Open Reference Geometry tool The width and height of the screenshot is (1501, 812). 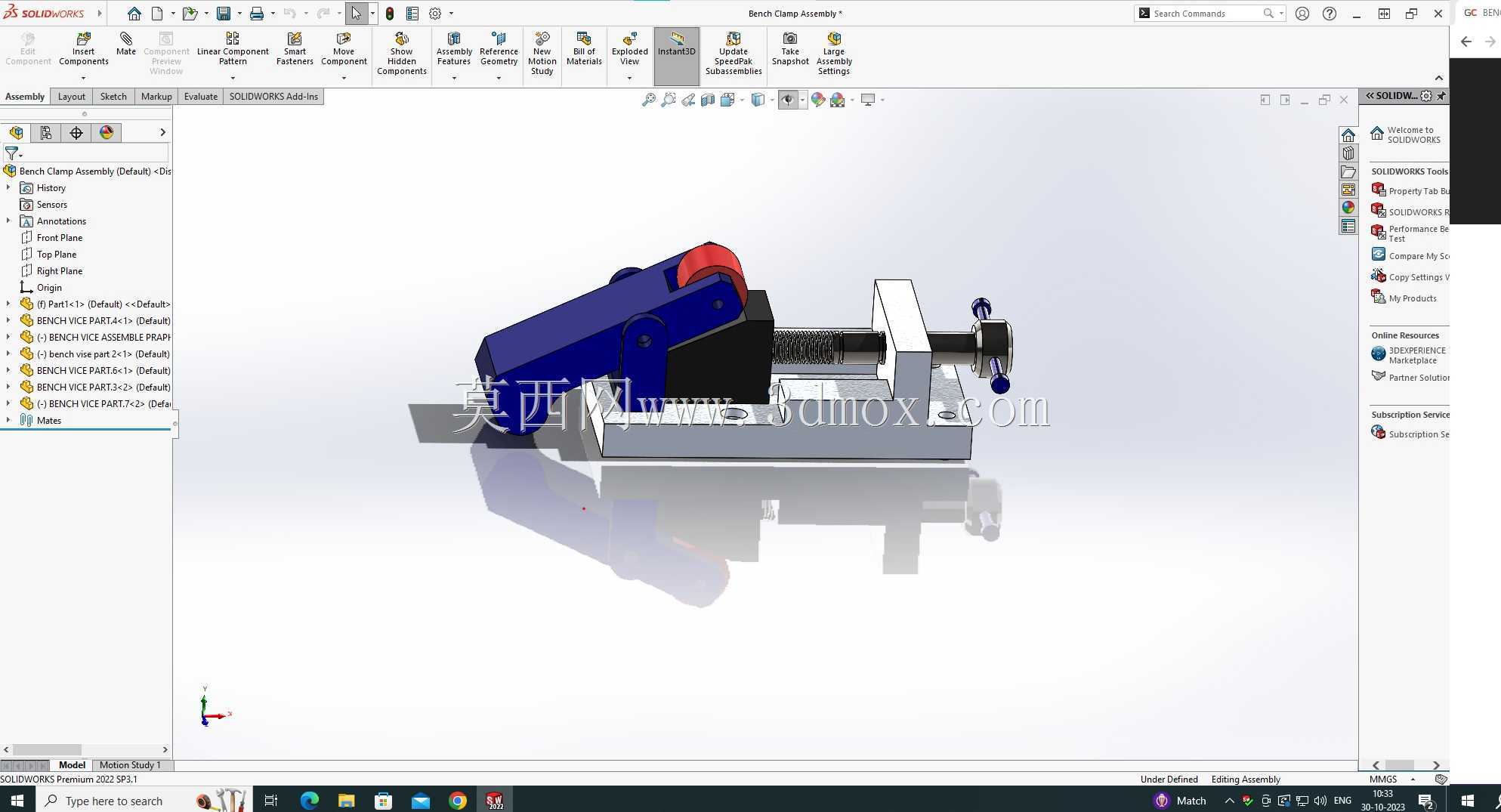point(499,49)
